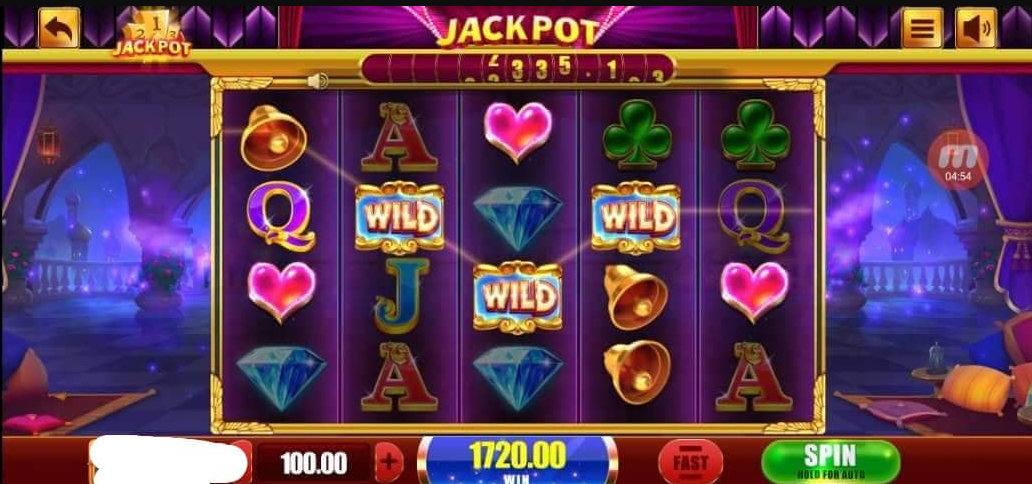Image resolution: width=1032 pixels, height=484 pixels.
Task: Click the JACKPOT title banner
Action: [518, 30]
